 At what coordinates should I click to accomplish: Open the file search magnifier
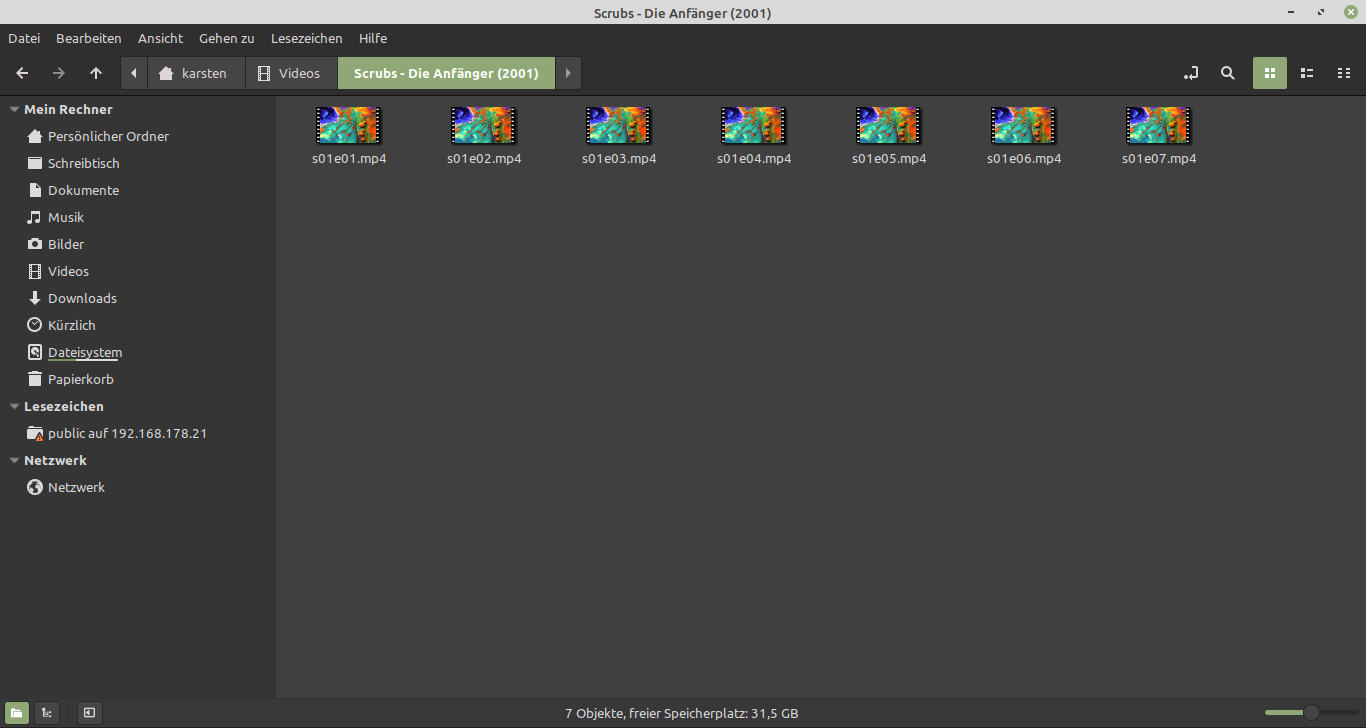coord(1228,73)
